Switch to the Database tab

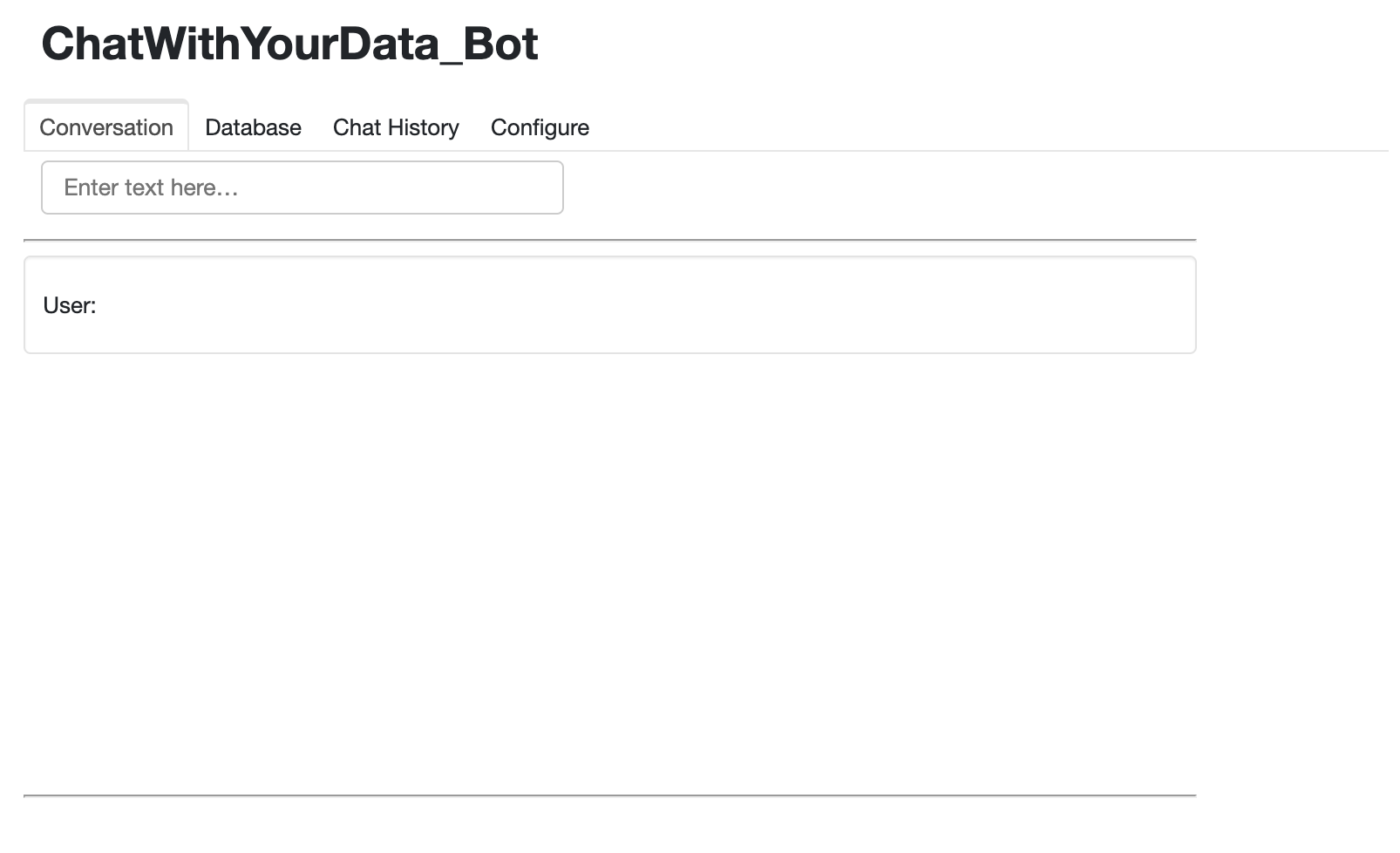[x=253, y=127]
